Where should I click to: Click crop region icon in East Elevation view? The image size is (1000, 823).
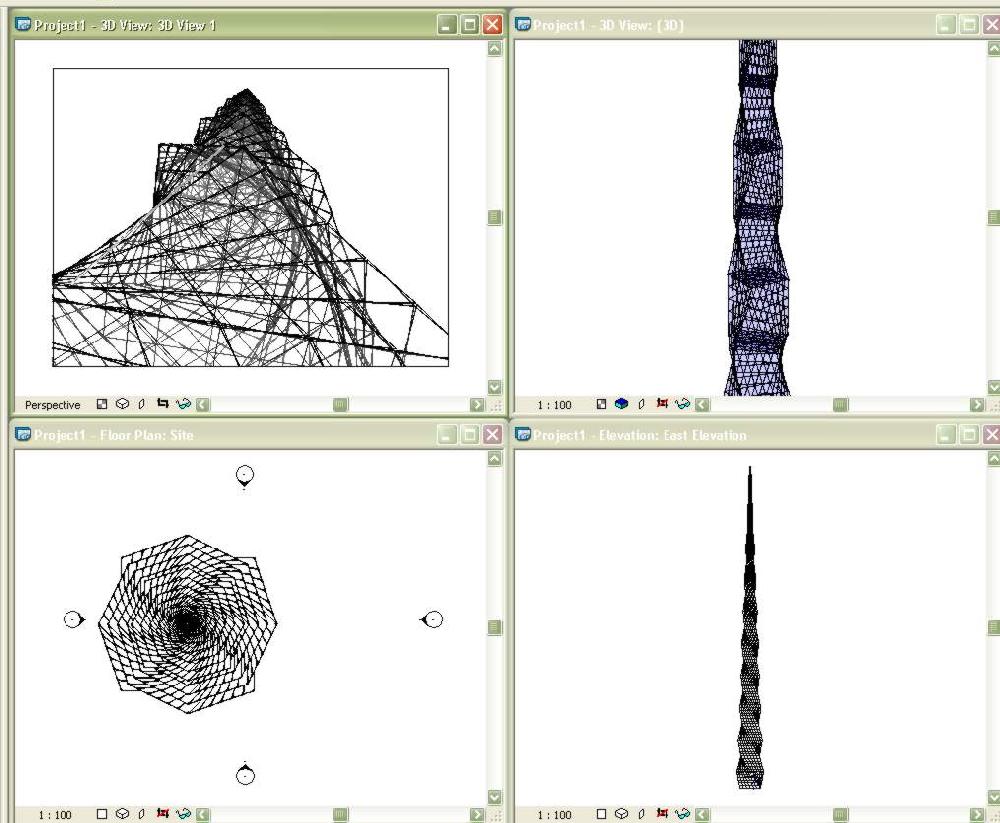pos(663,813)
